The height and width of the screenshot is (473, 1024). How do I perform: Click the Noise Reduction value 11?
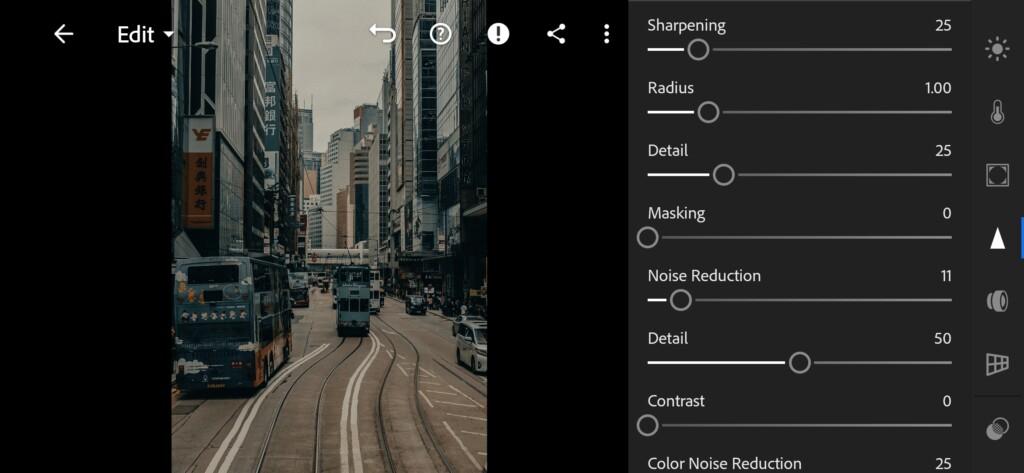click(946, 276)
